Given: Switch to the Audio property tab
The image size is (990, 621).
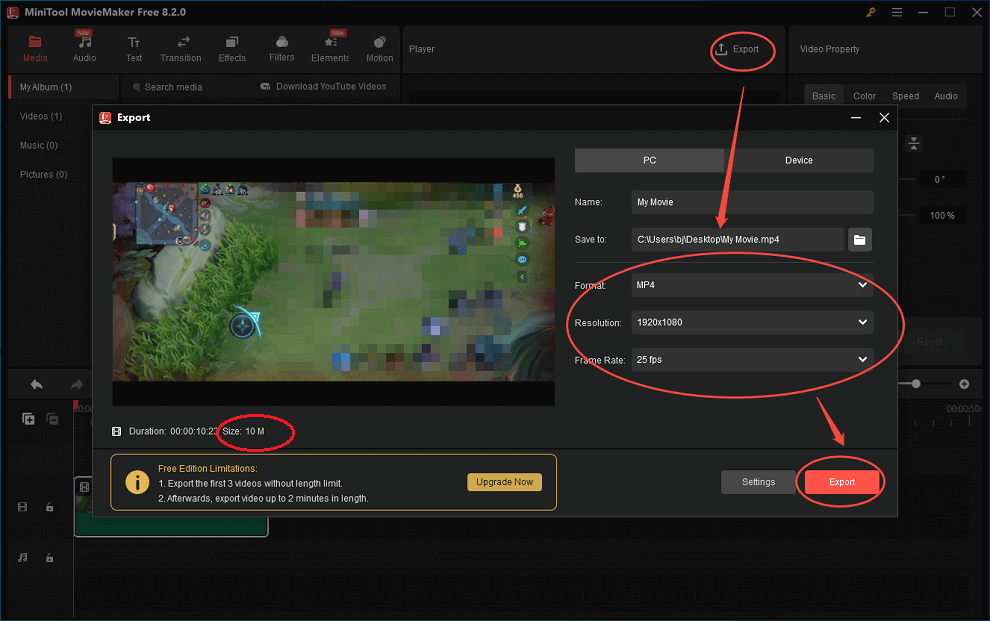Looking at the screenshot, I should pyautogui.click(x=946, y=96).
